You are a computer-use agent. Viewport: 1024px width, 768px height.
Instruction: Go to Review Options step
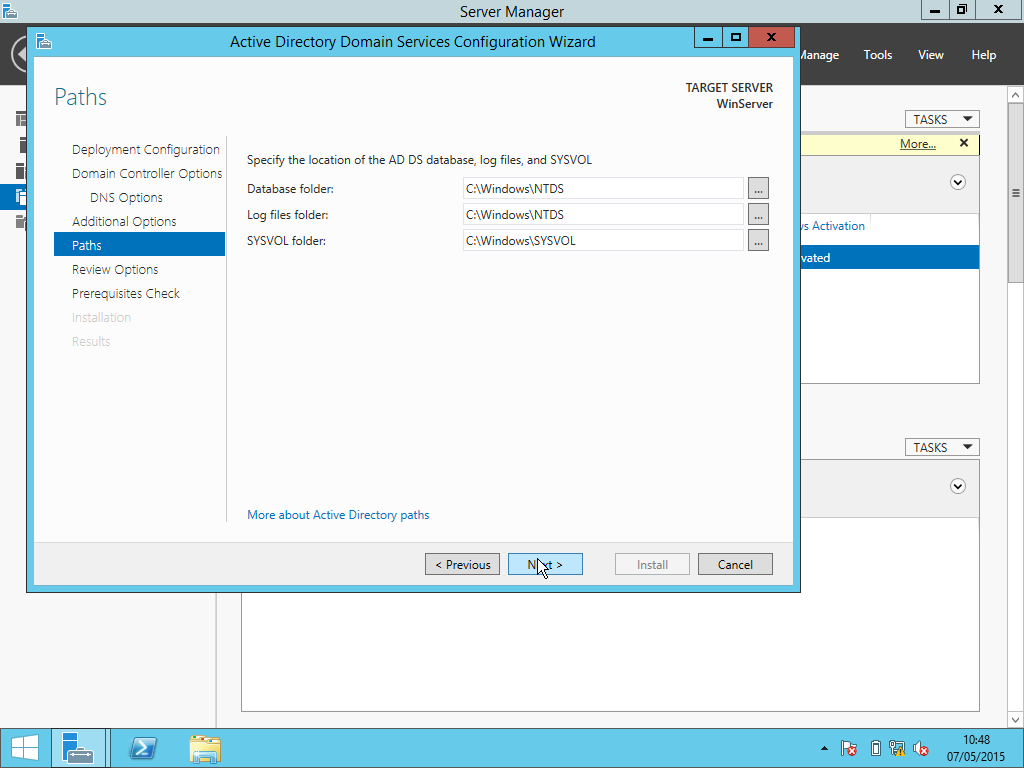tap(115, 270)
